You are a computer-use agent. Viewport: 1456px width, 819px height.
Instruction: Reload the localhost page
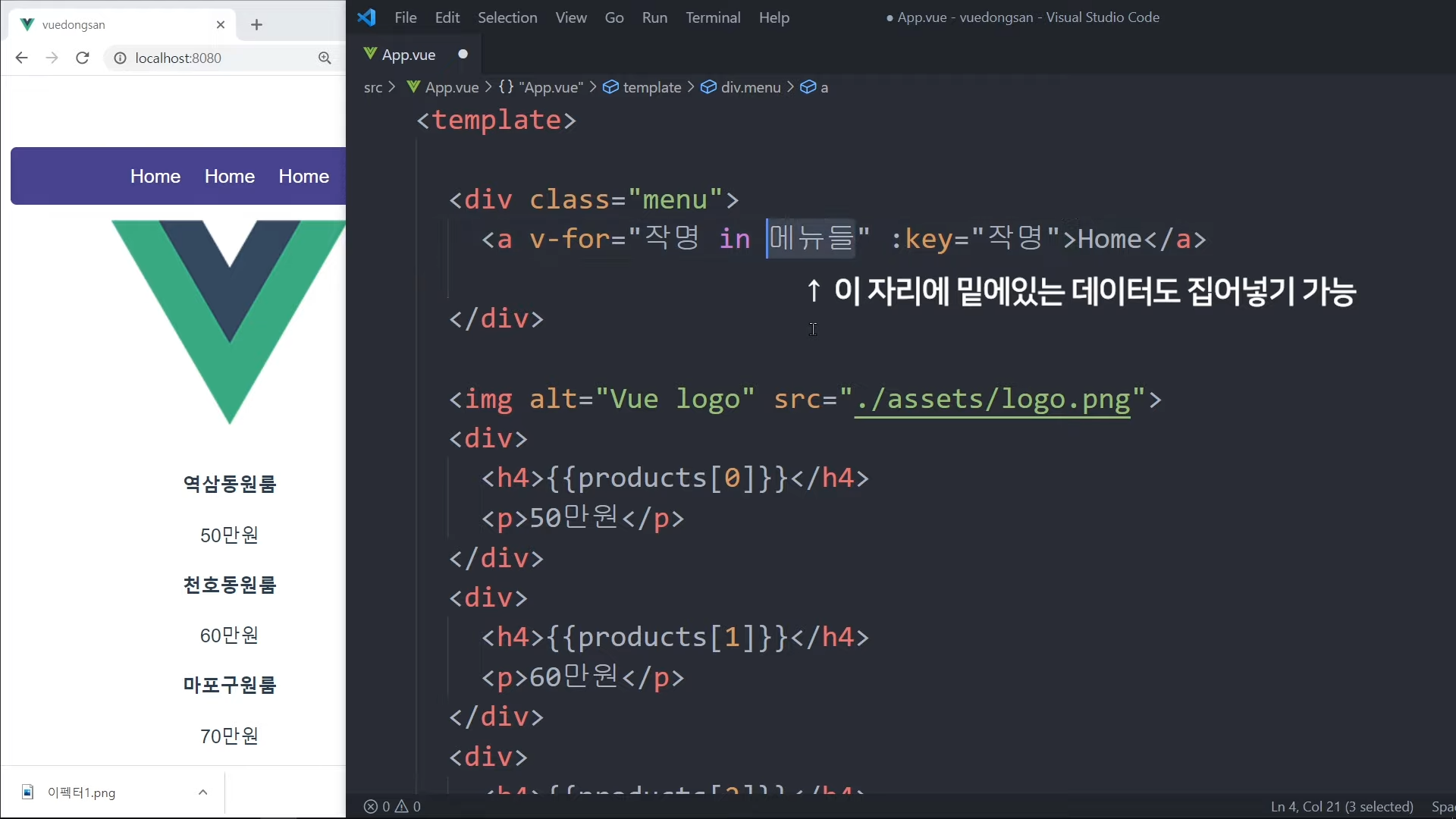coord(83,58)
